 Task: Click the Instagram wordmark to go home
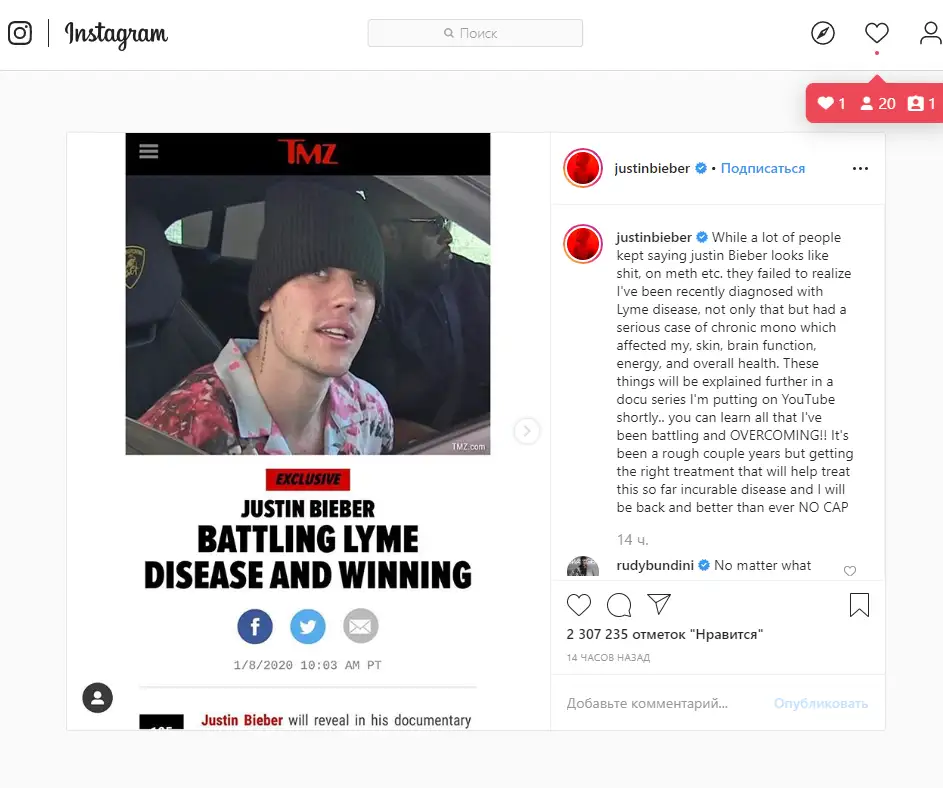click(x=116, y=34)
